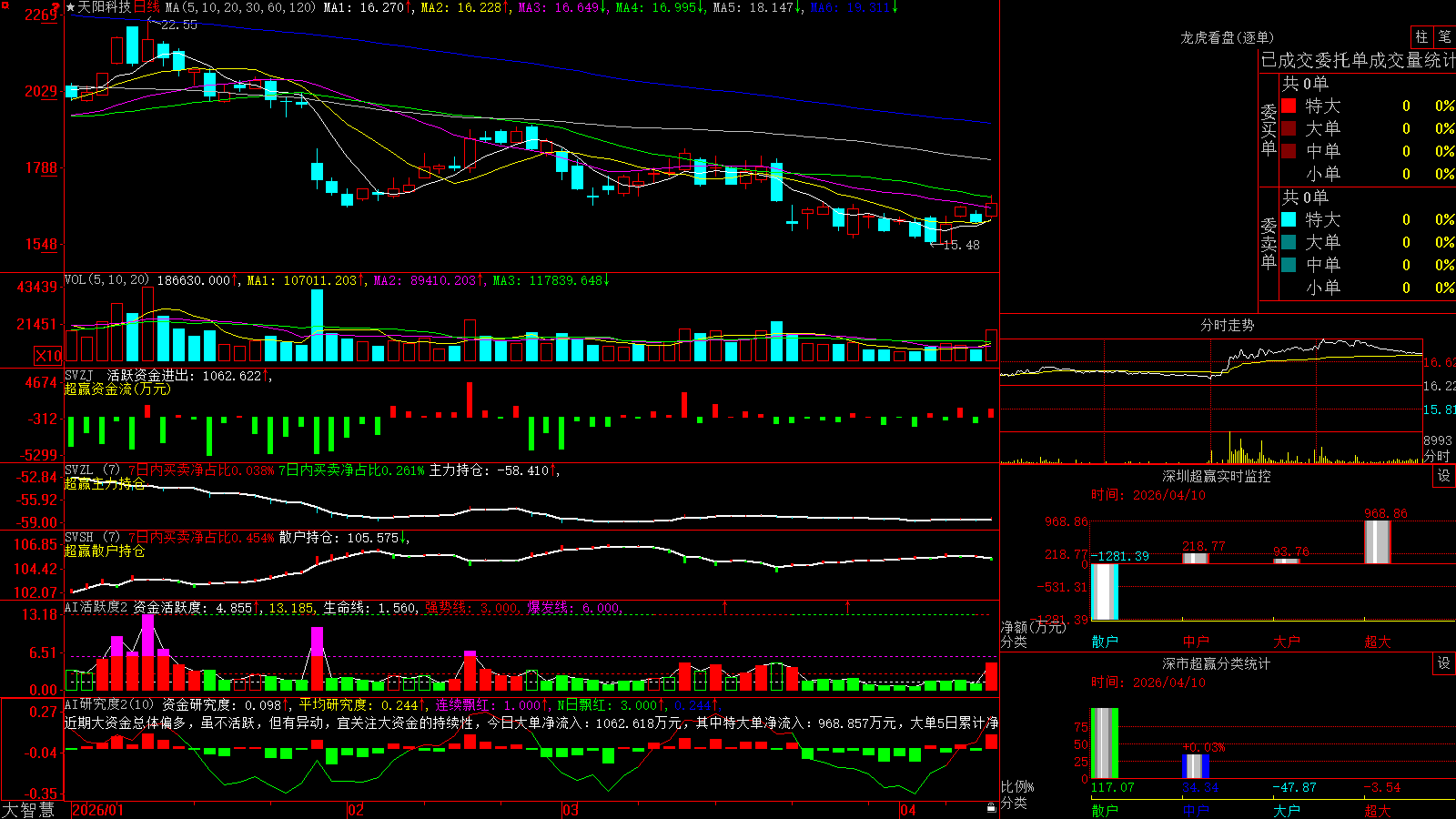Click the 活跃资金进出: 1062.622 value

click(188, 375)
